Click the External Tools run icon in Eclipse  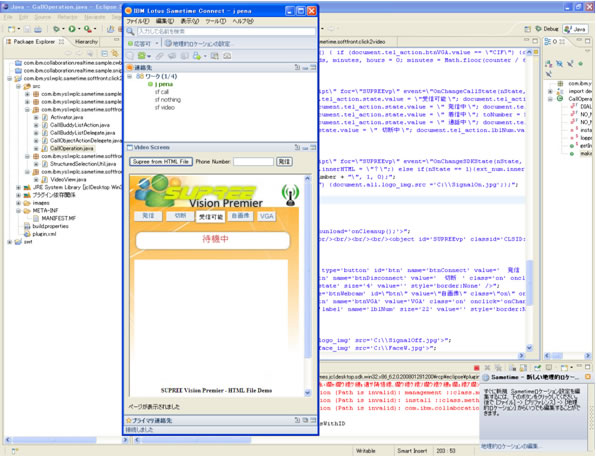88,29
